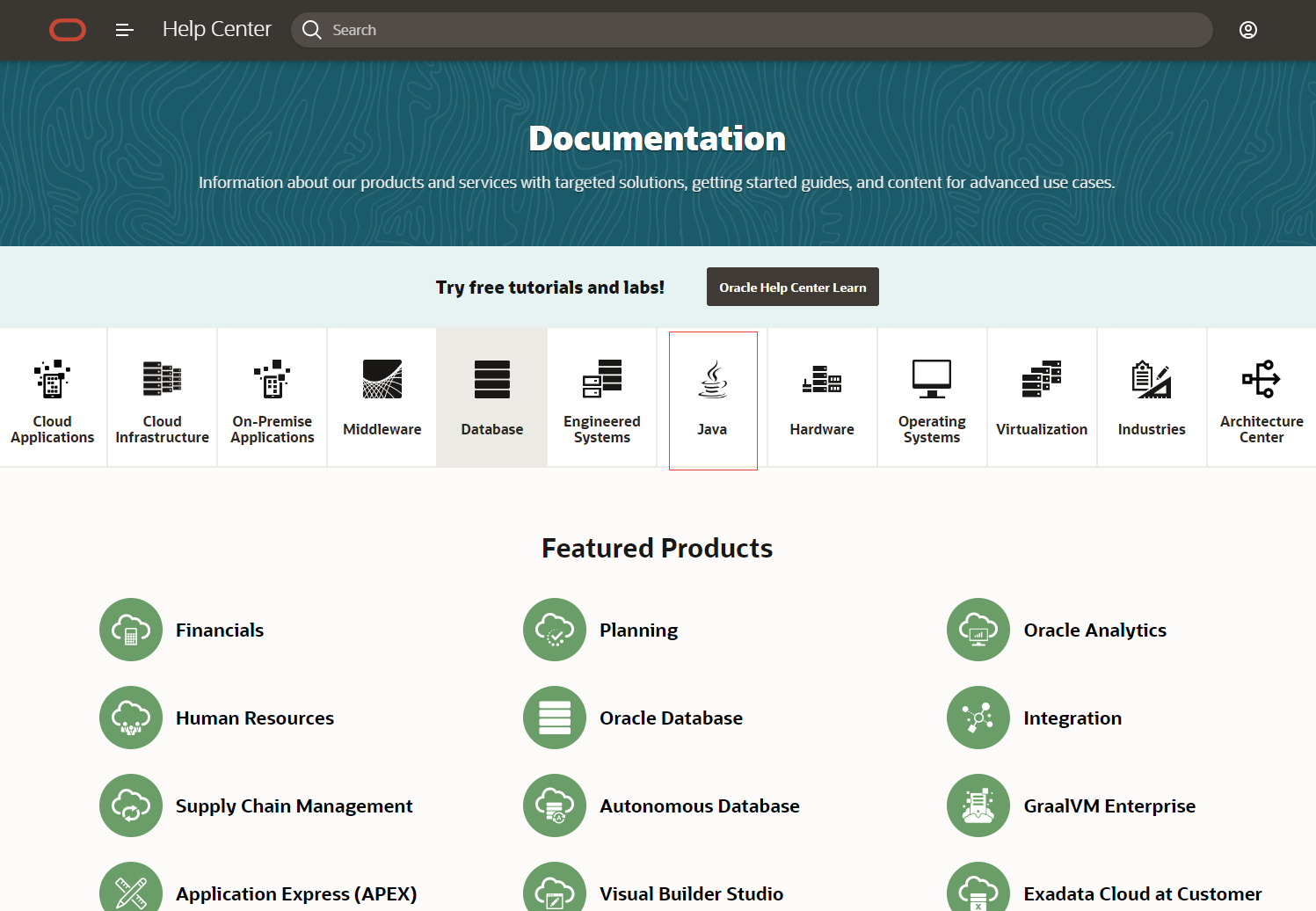1316x911 pixels.
Task: Click the Integration green circle icon
Action: pos(978,718)
